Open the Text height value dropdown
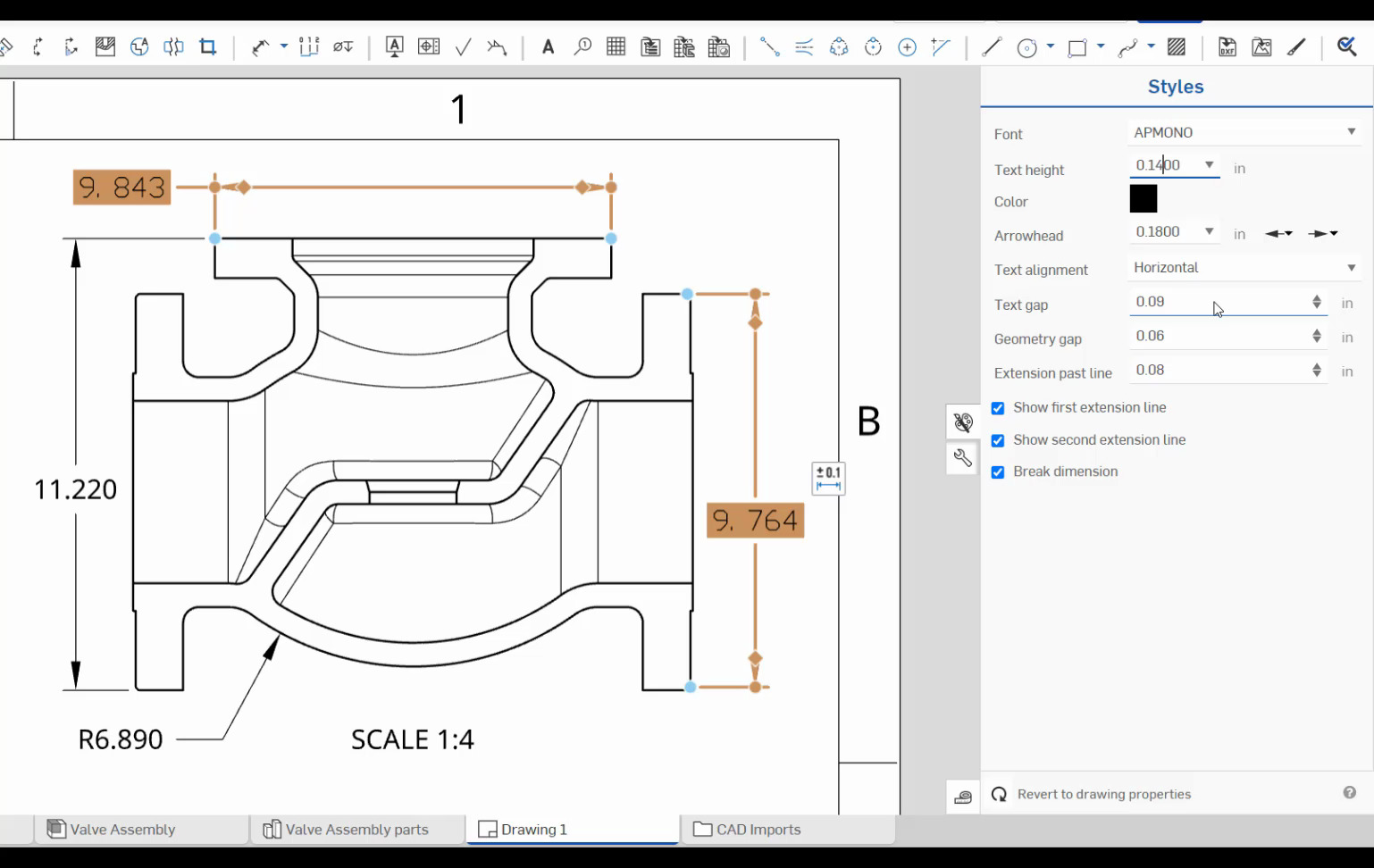The width and height of the screenshot is (1374, 868). [1209, 165]
